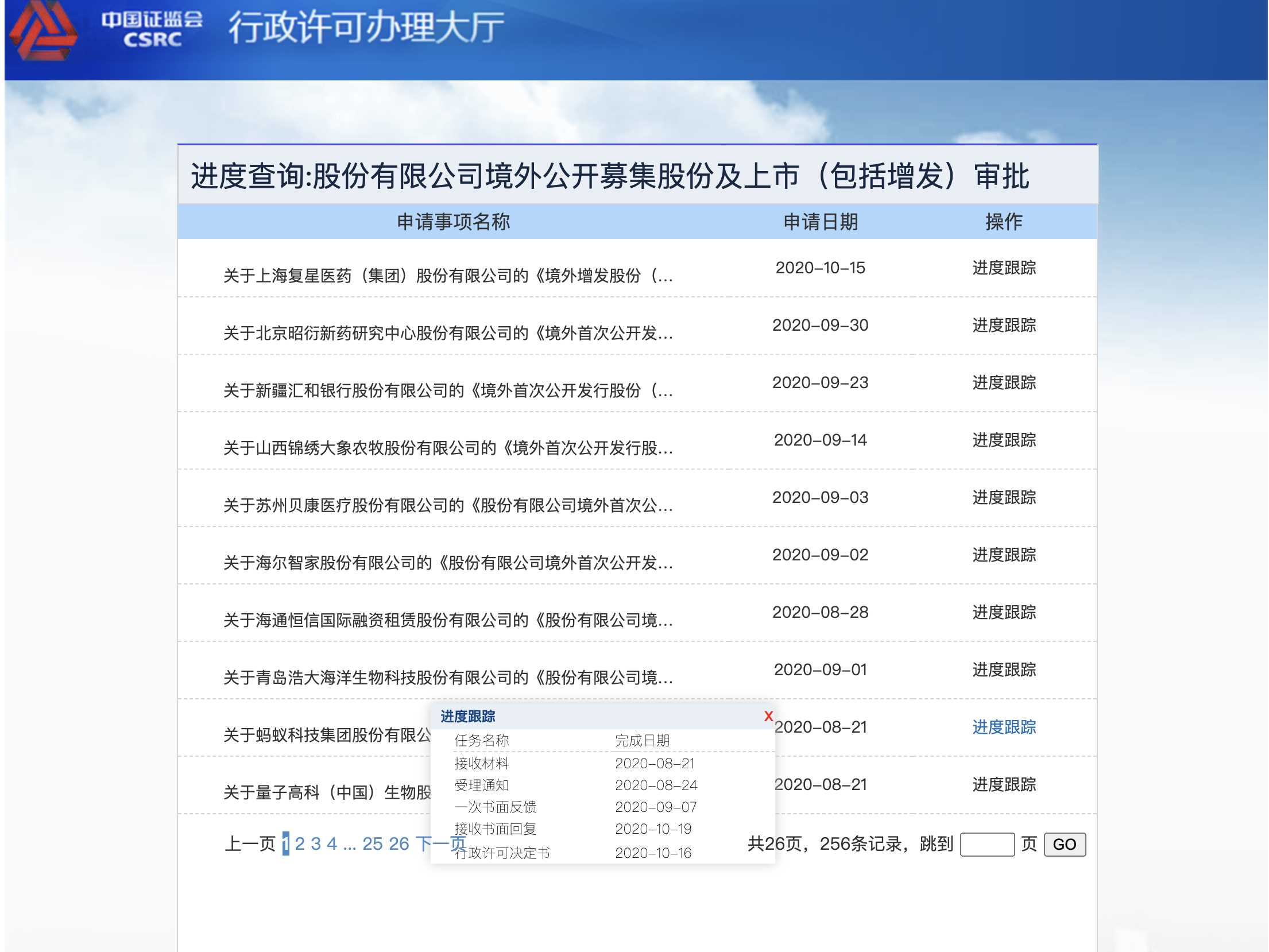This screenshot has height=952, width=1269.
Task: Click 关于蚂蚁科技集团股份有限公司 entry
Action: coord(327,735)
